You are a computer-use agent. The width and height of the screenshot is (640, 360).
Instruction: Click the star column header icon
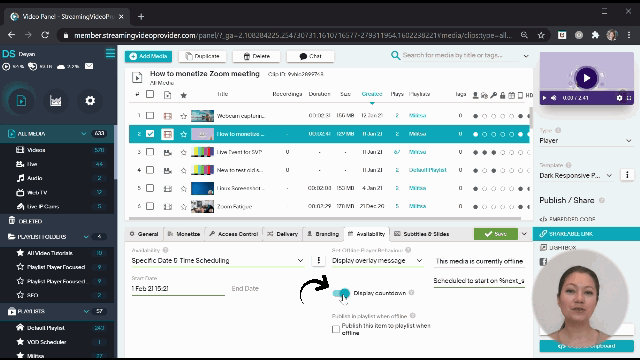[184, 95]
